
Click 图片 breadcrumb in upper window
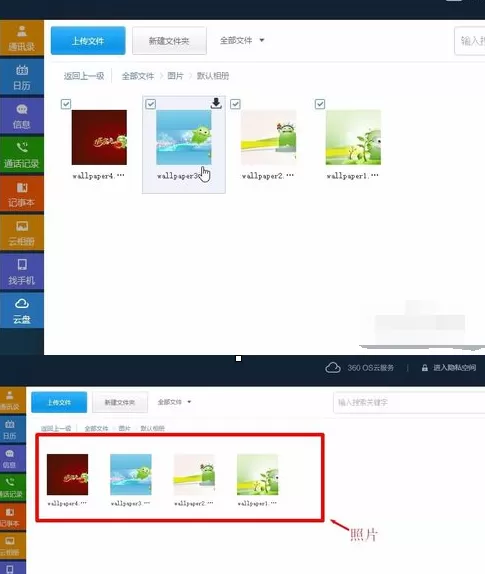coord(175,76)
